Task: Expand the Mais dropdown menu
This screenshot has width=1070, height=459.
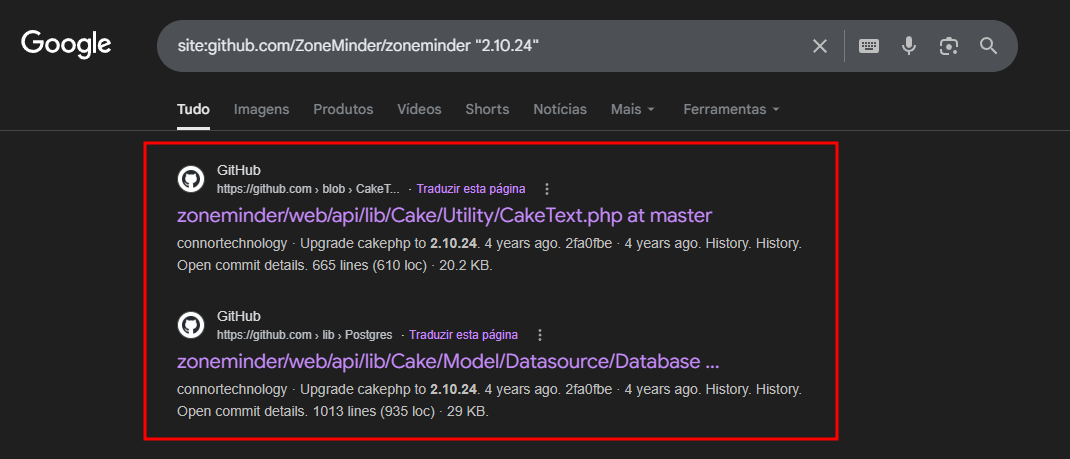Action: point(633,109)
